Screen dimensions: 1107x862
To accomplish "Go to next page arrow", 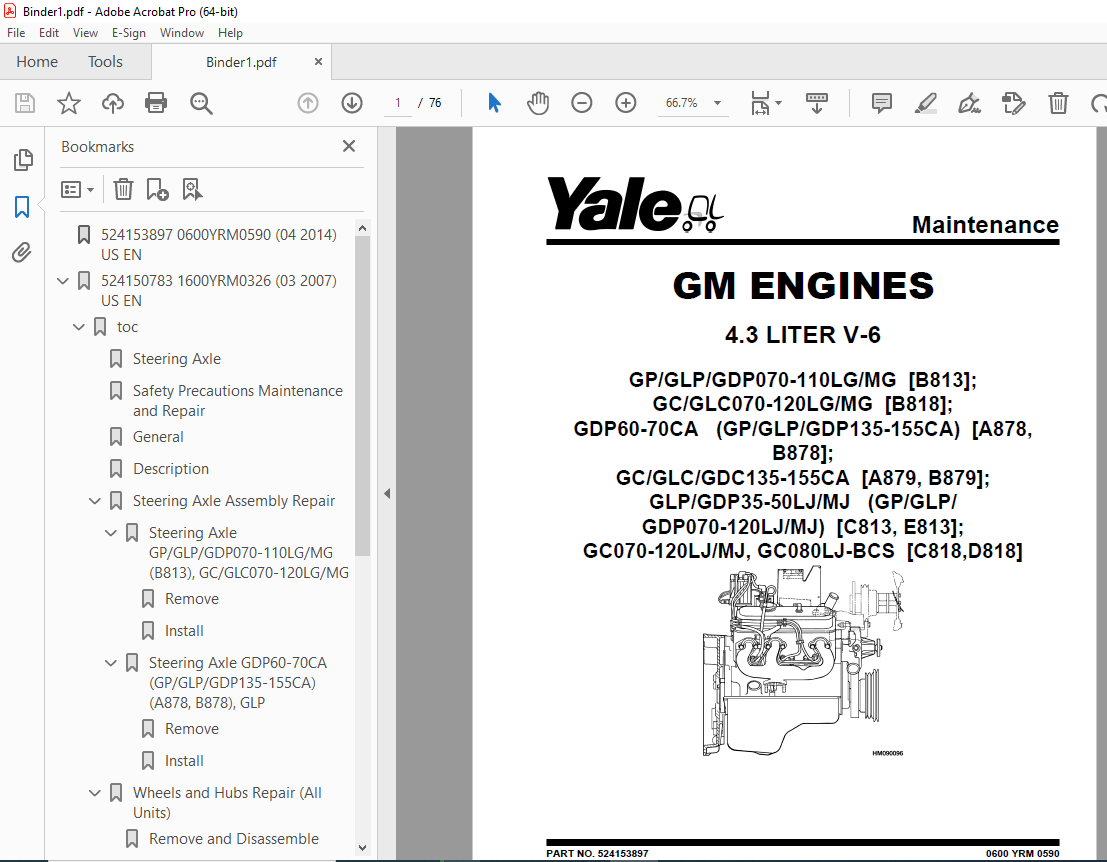I will pyautogui.click(x=352, y=103).
